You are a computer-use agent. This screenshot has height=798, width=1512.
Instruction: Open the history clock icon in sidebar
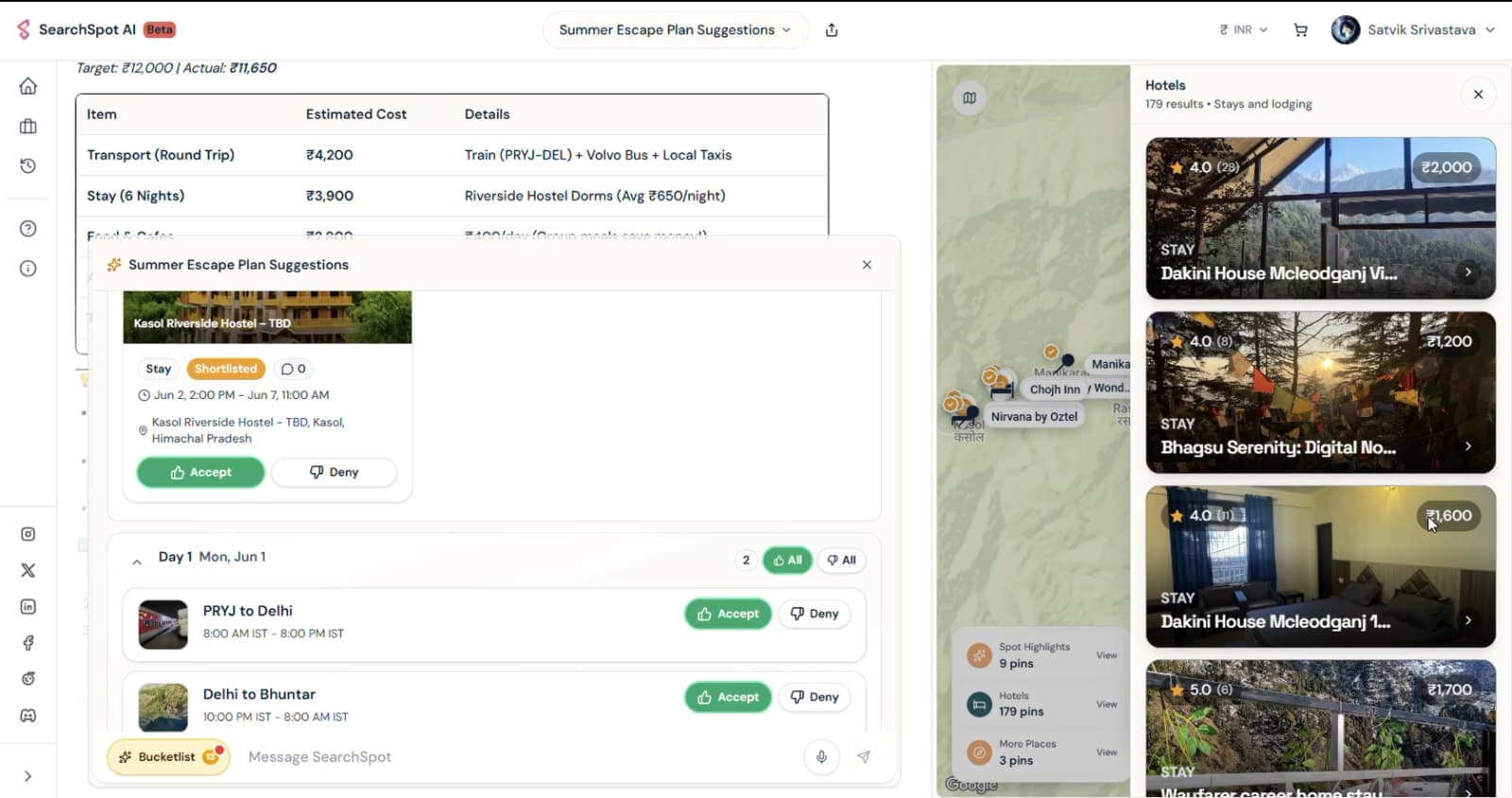click(28, 165)
